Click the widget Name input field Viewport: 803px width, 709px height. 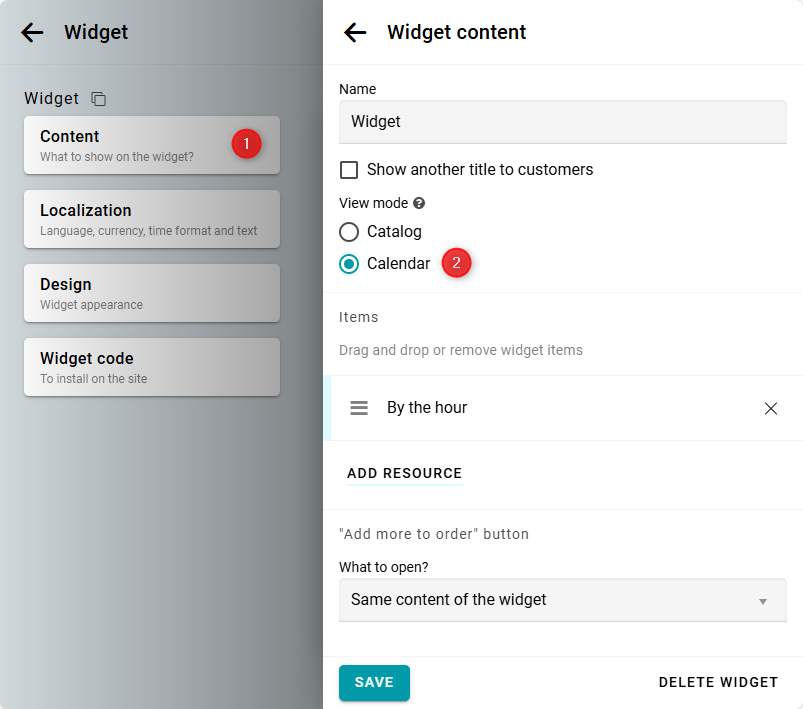(x=562, y=121)
